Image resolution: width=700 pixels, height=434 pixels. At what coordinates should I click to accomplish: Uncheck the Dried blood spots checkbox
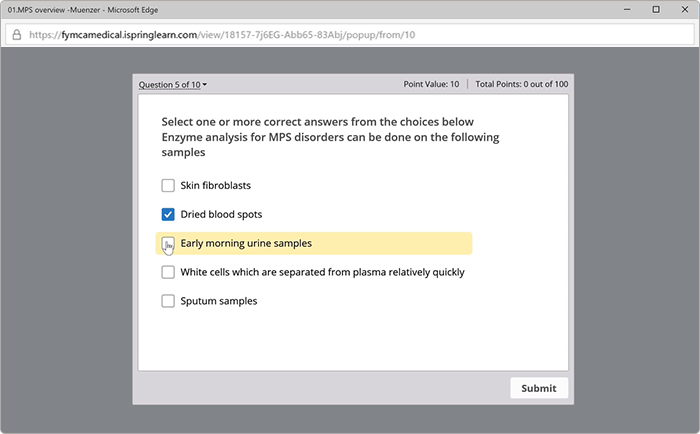click(x=168, y=214)
